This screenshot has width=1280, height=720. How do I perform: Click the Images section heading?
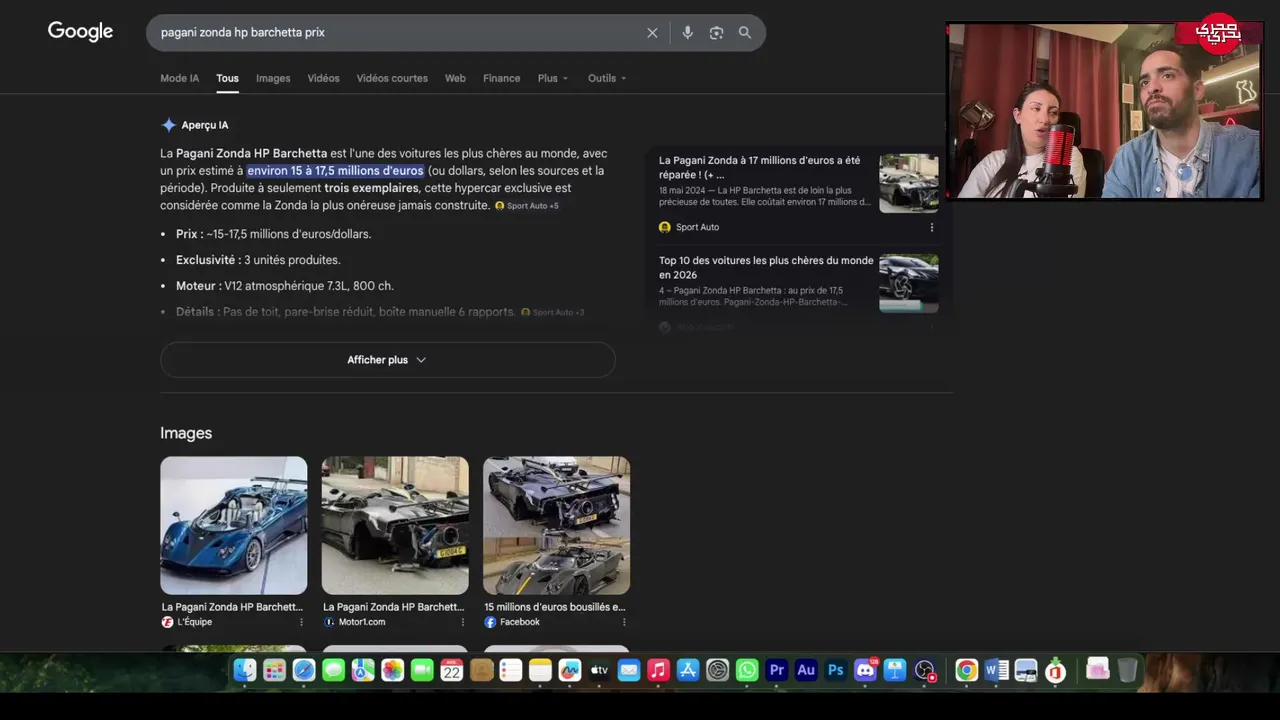[x=186, y=433]
